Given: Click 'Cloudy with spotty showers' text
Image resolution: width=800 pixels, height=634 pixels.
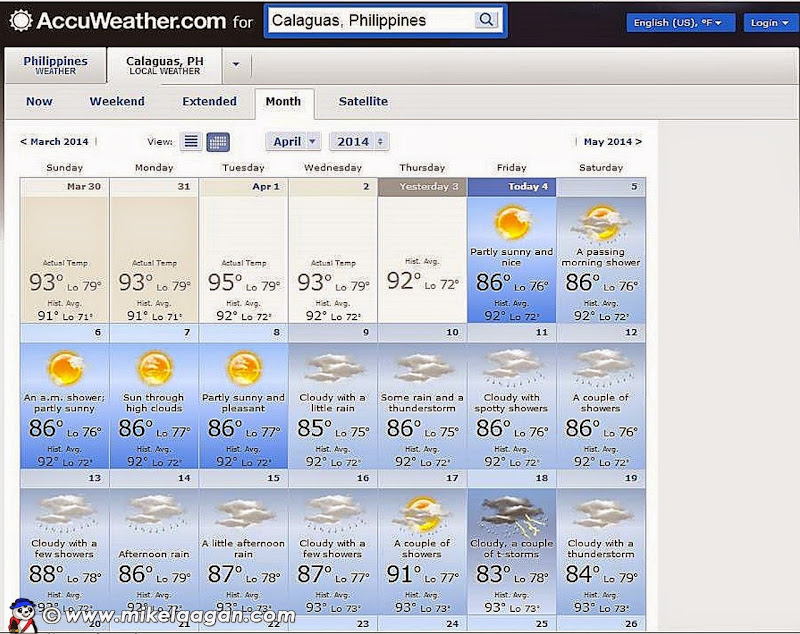Looking at the screenshot, I should 511,402.
